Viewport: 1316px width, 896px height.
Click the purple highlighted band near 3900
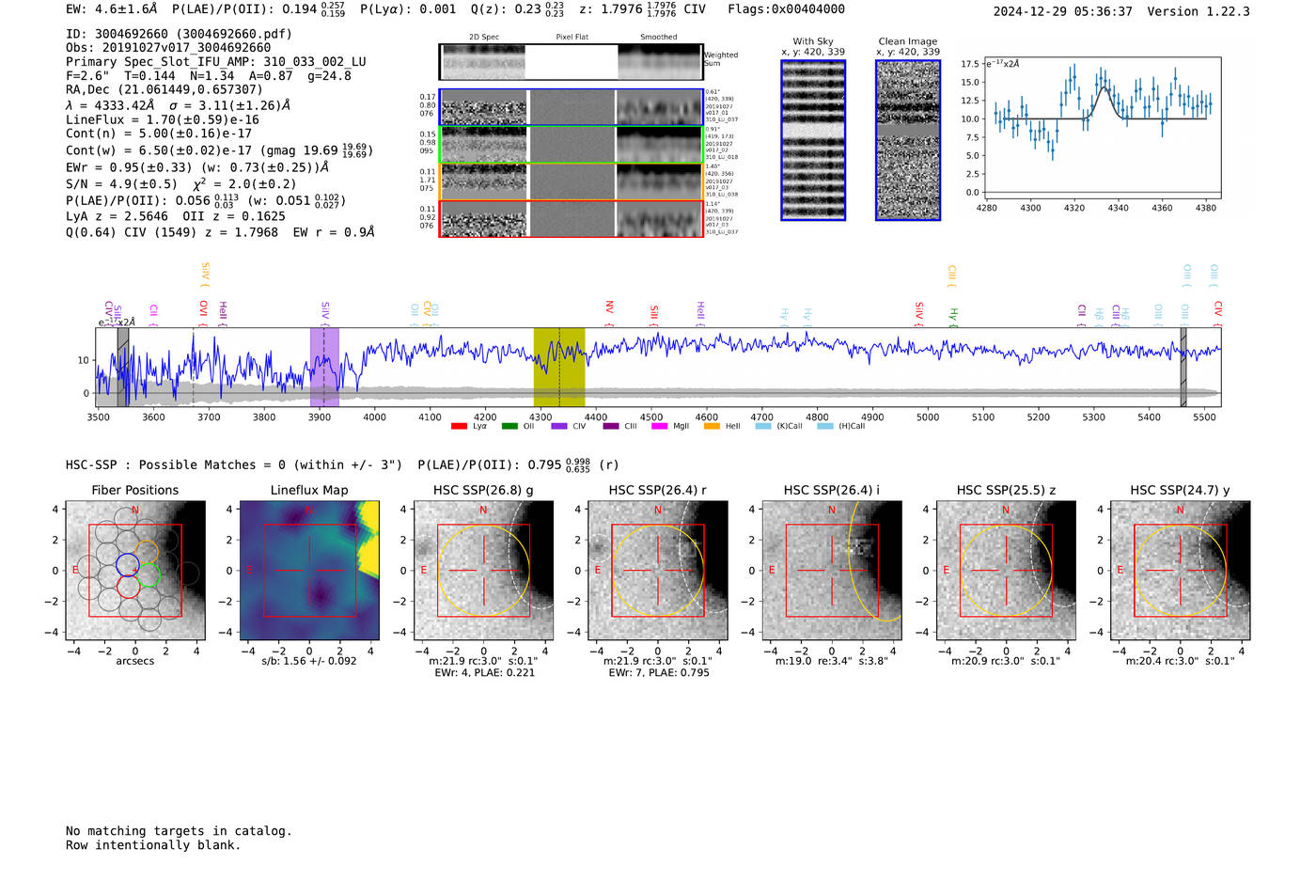pyautogui.click(x=324, y=367)
